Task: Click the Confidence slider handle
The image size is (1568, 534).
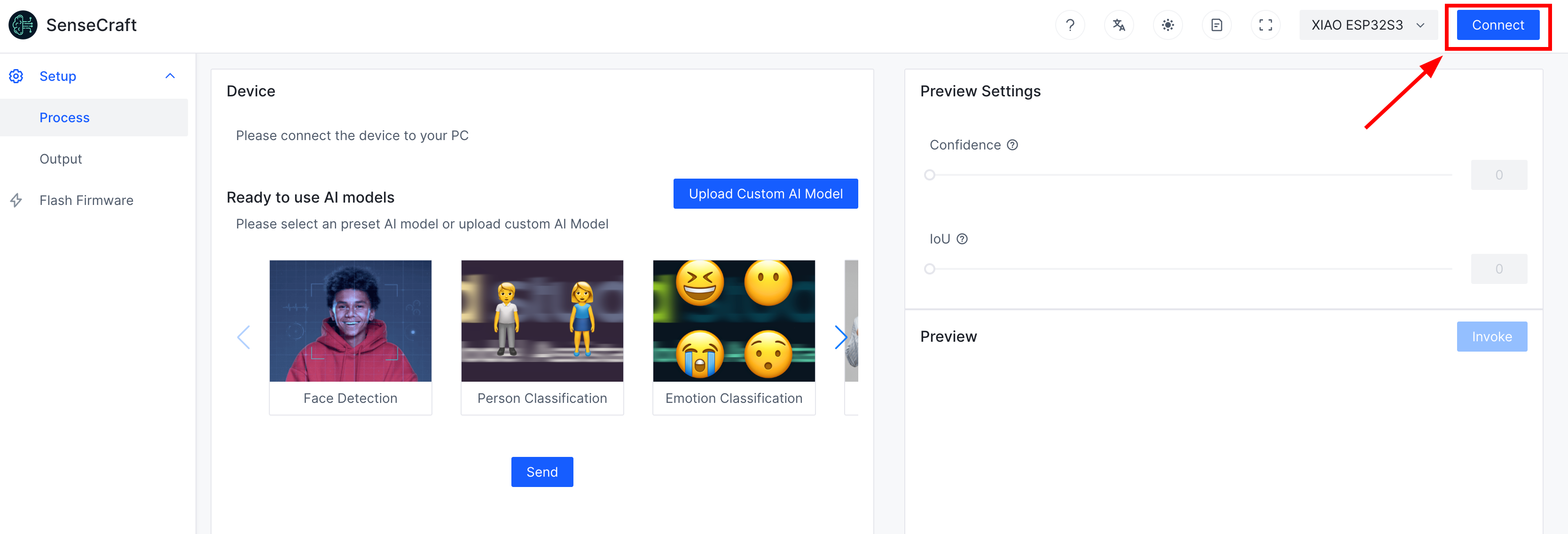Action: tap(929, 175)
